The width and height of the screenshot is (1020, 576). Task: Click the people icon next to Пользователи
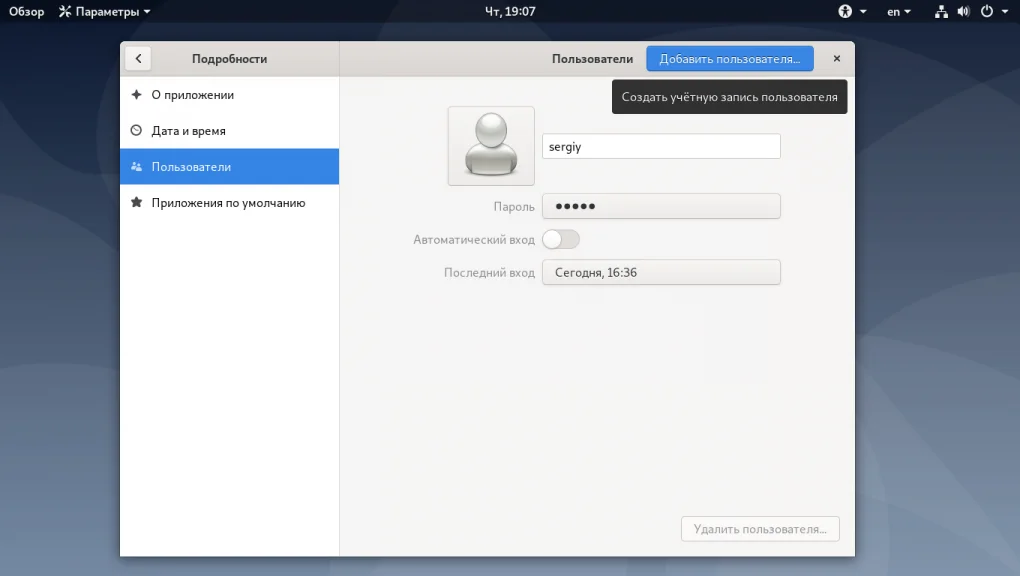tap(136, 166)
